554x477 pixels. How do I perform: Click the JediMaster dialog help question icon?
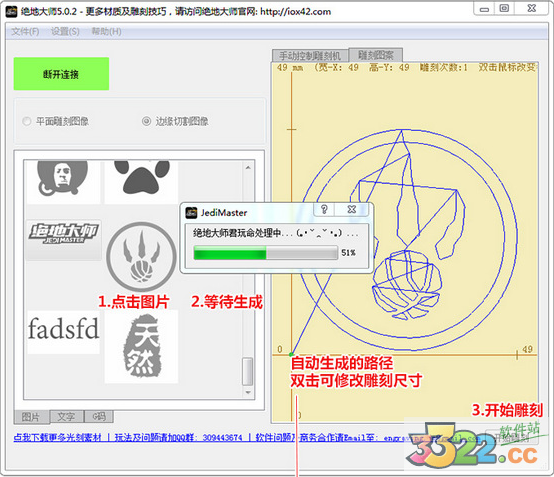(324, 210)
